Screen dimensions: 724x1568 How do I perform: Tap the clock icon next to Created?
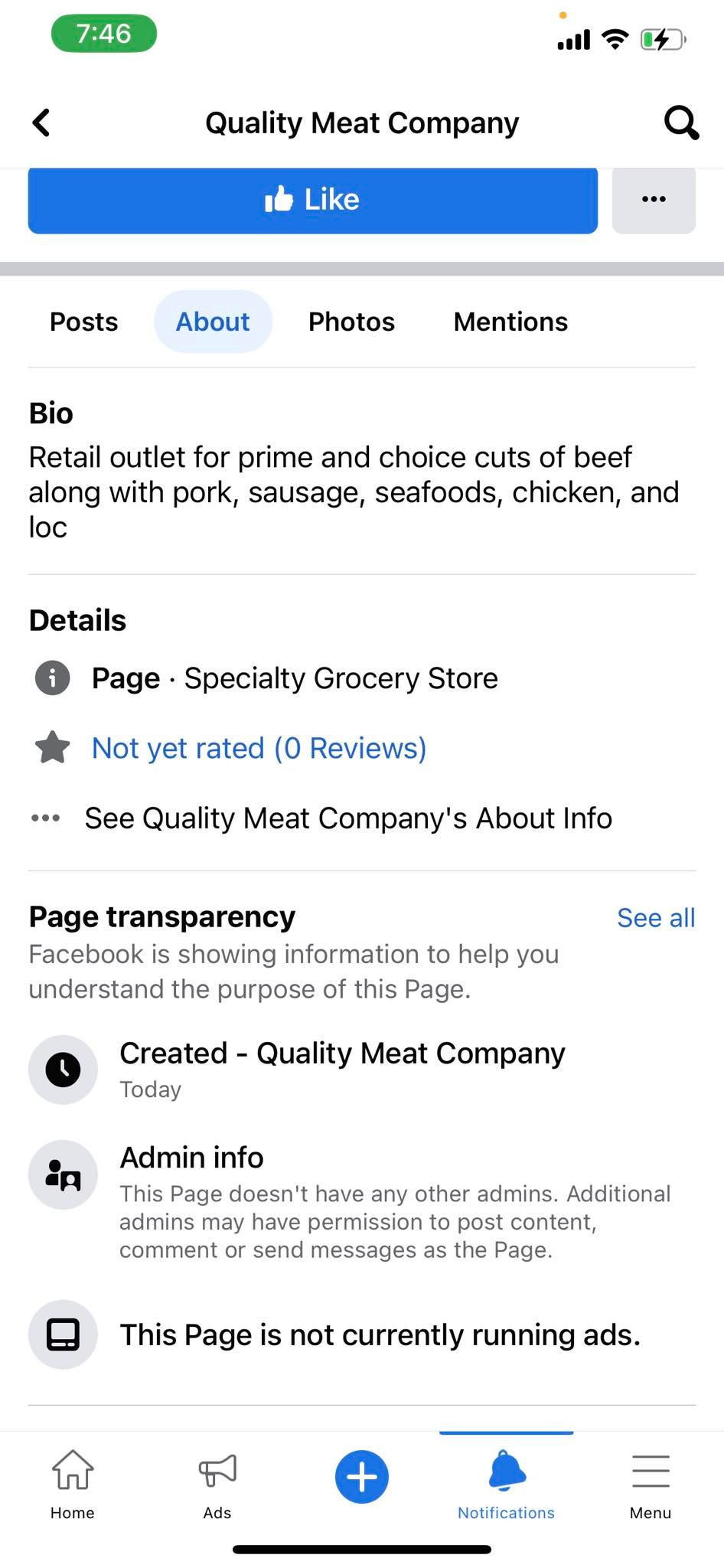coord(63,1070)
